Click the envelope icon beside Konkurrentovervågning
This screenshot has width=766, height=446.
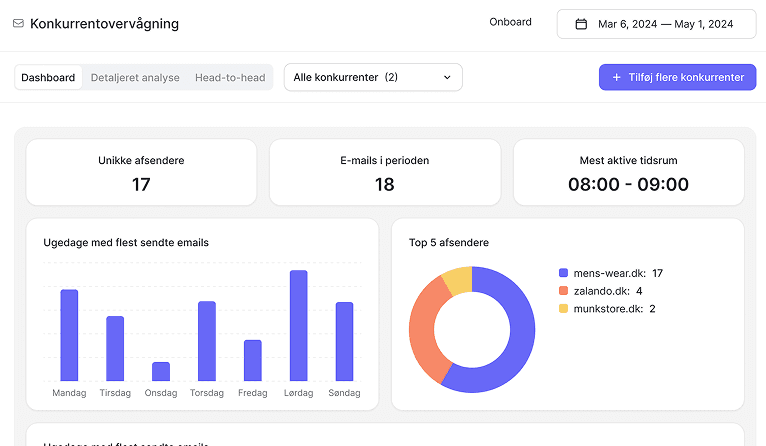point(18,23)
